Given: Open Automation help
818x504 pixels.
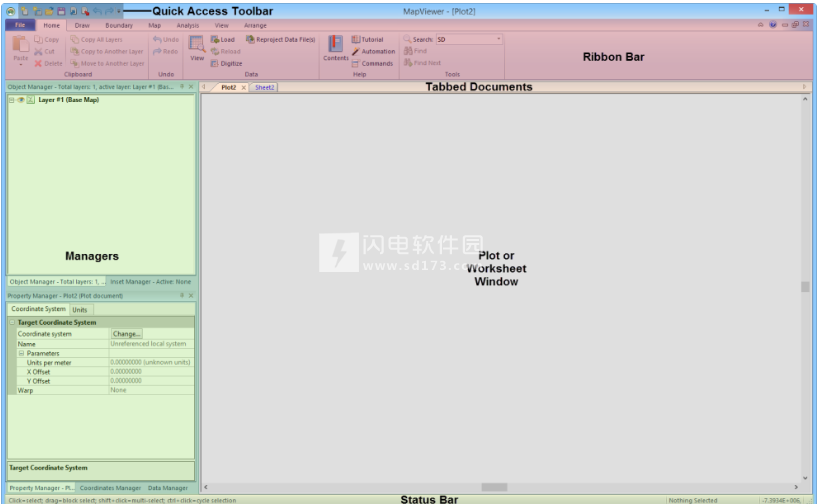Looking at the screenshot, I should tap(373, 52).
